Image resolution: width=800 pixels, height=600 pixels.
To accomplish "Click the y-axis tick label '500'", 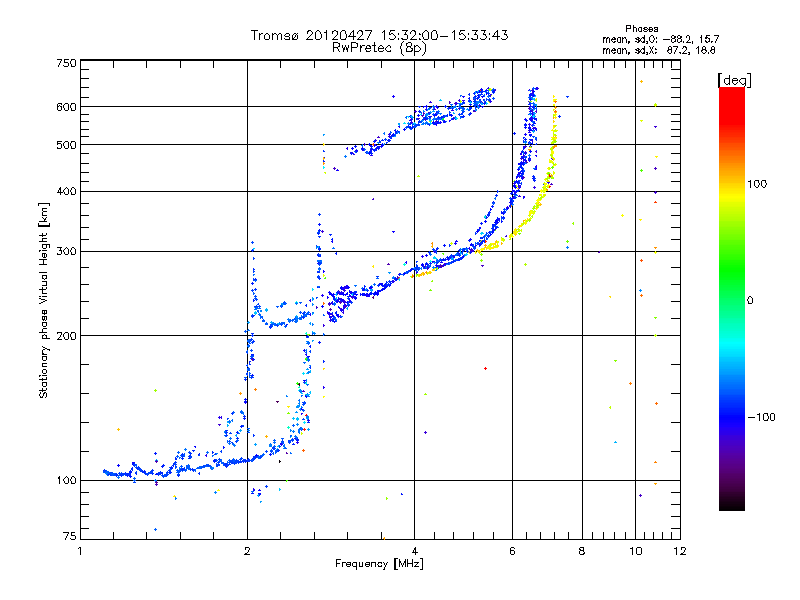I will (x=67, y=145).
